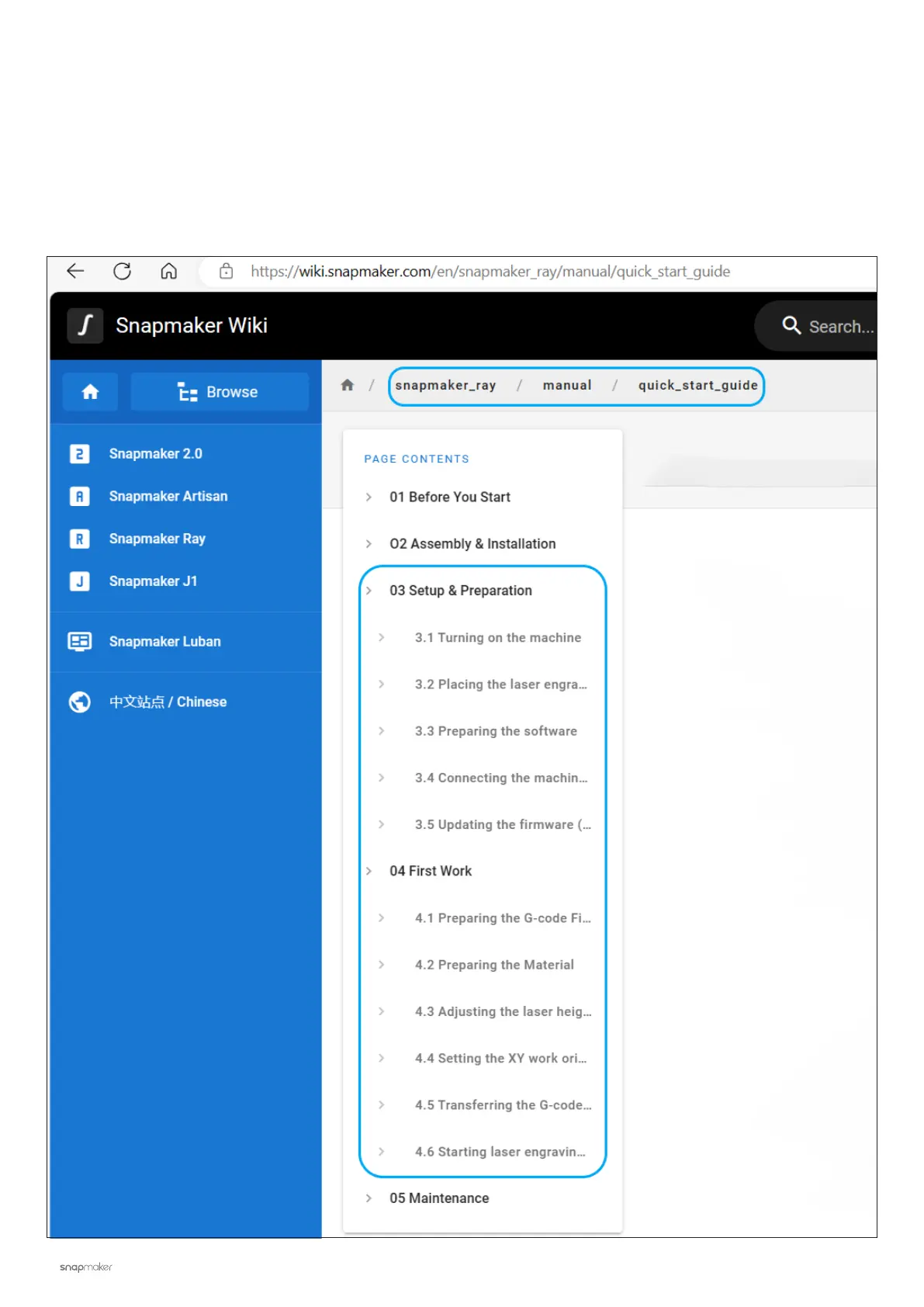Jump to 01 Before You Start
This screenshot has height=1307, width=924.
450,497
